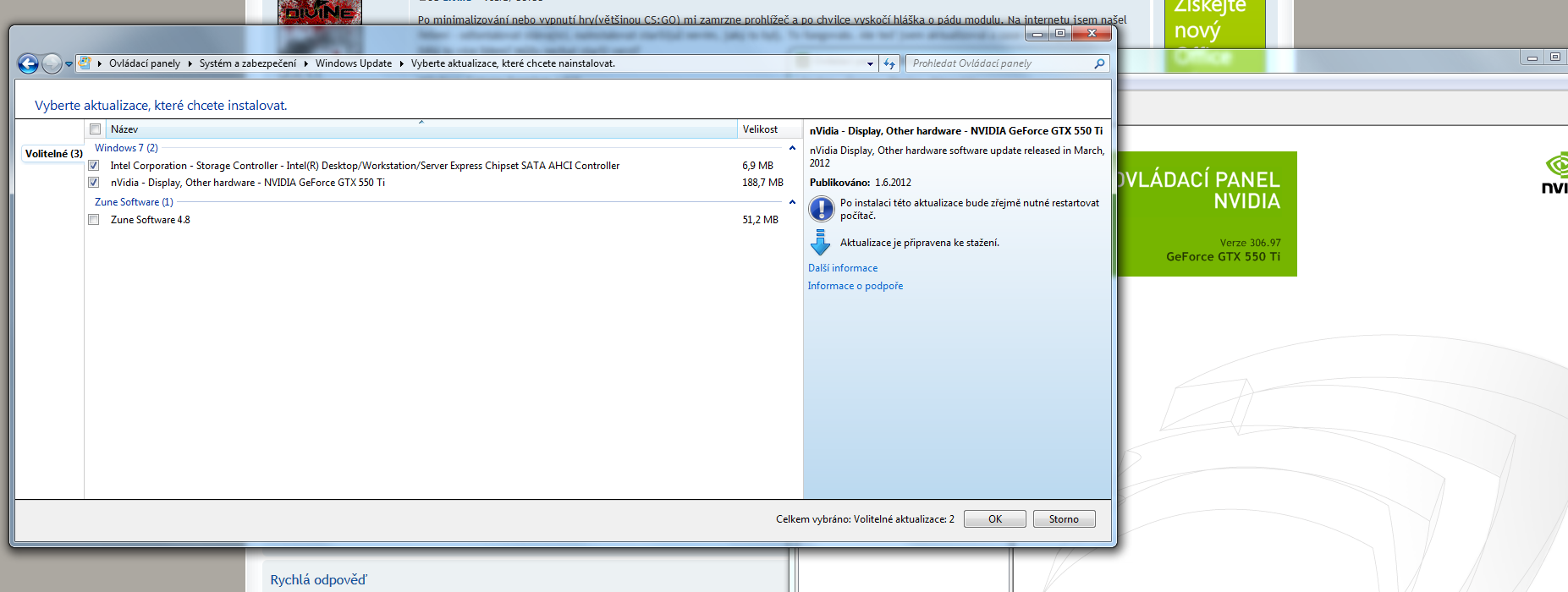1568x592 pixels.
Task: Minimize the NVIDIA background window
Action: [1532, 58]
